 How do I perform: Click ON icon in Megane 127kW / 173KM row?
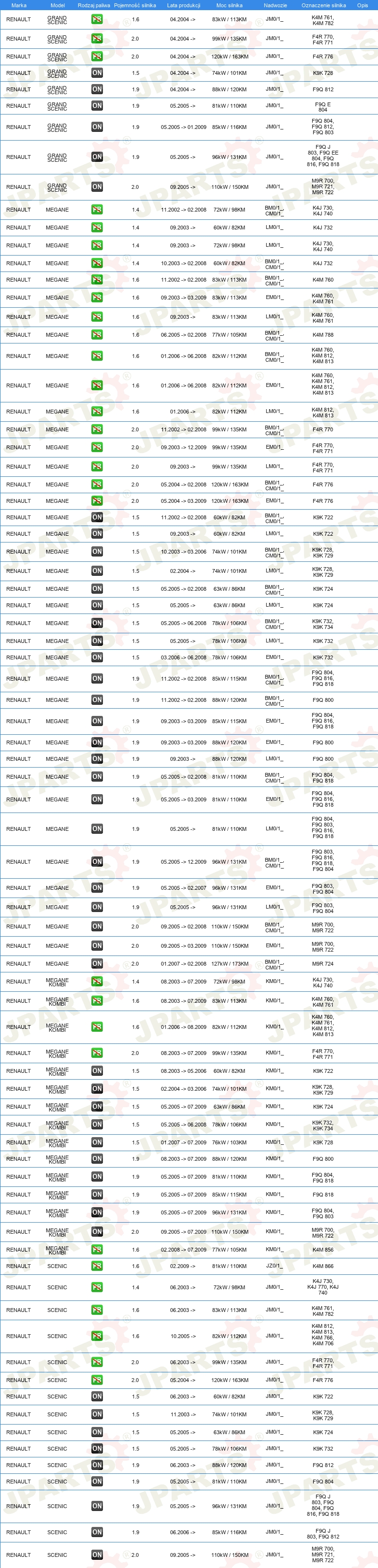(97, 964)
